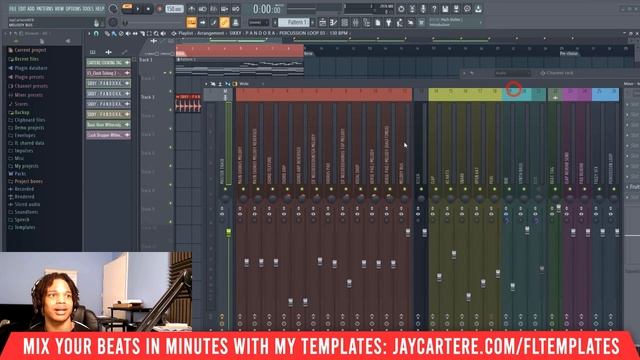Open the snap setting dropdown left of Pattern 1
This screenshot has width=640, height=360.
pos(258,22)
